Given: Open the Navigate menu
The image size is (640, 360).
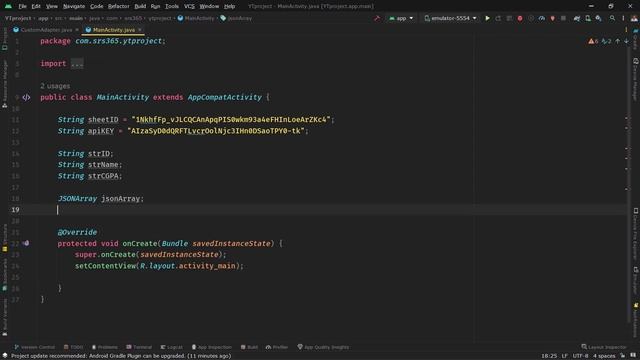Looking at the screenshot, I should pyautogui.click(x=74, y=6).
